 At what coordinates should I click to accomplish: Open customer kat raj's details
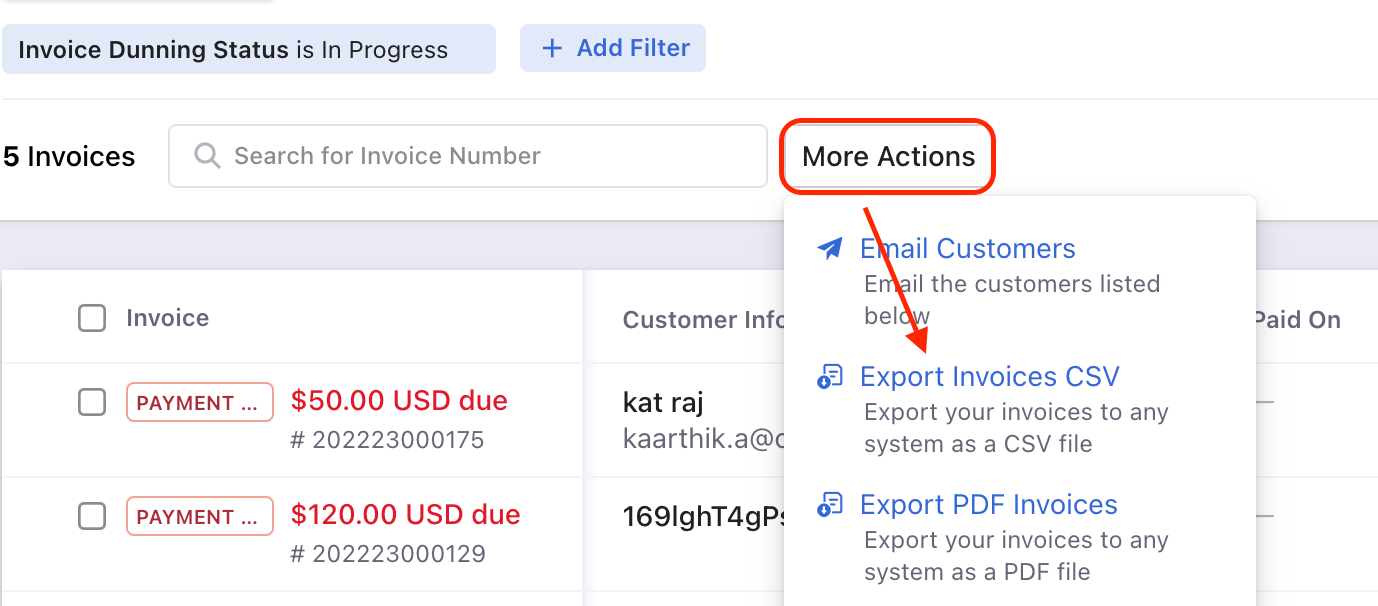[663, 403]
